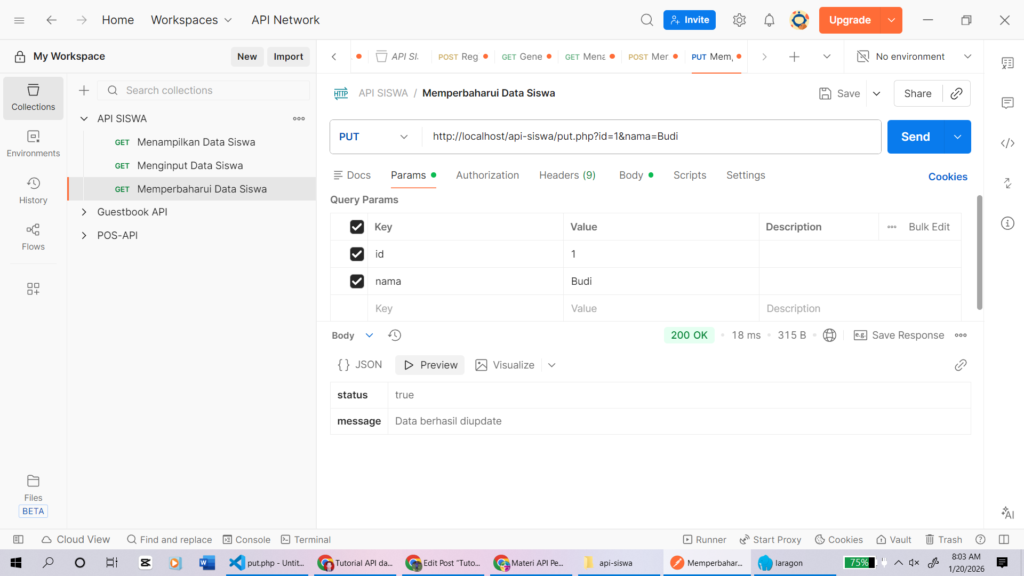Click the Environments sidebar icon
Image resolution: width=1024 pixels, height=576 pixels.
point(33,143)
